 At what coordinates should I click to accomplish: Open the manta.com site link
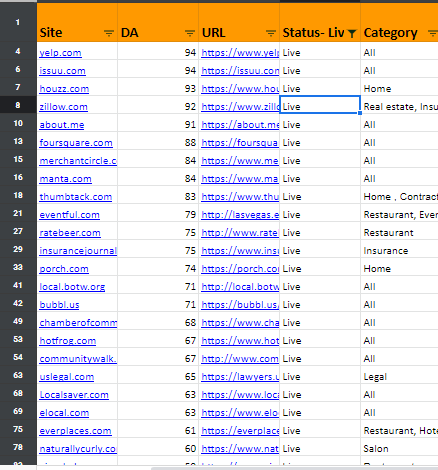pos(65,179)
